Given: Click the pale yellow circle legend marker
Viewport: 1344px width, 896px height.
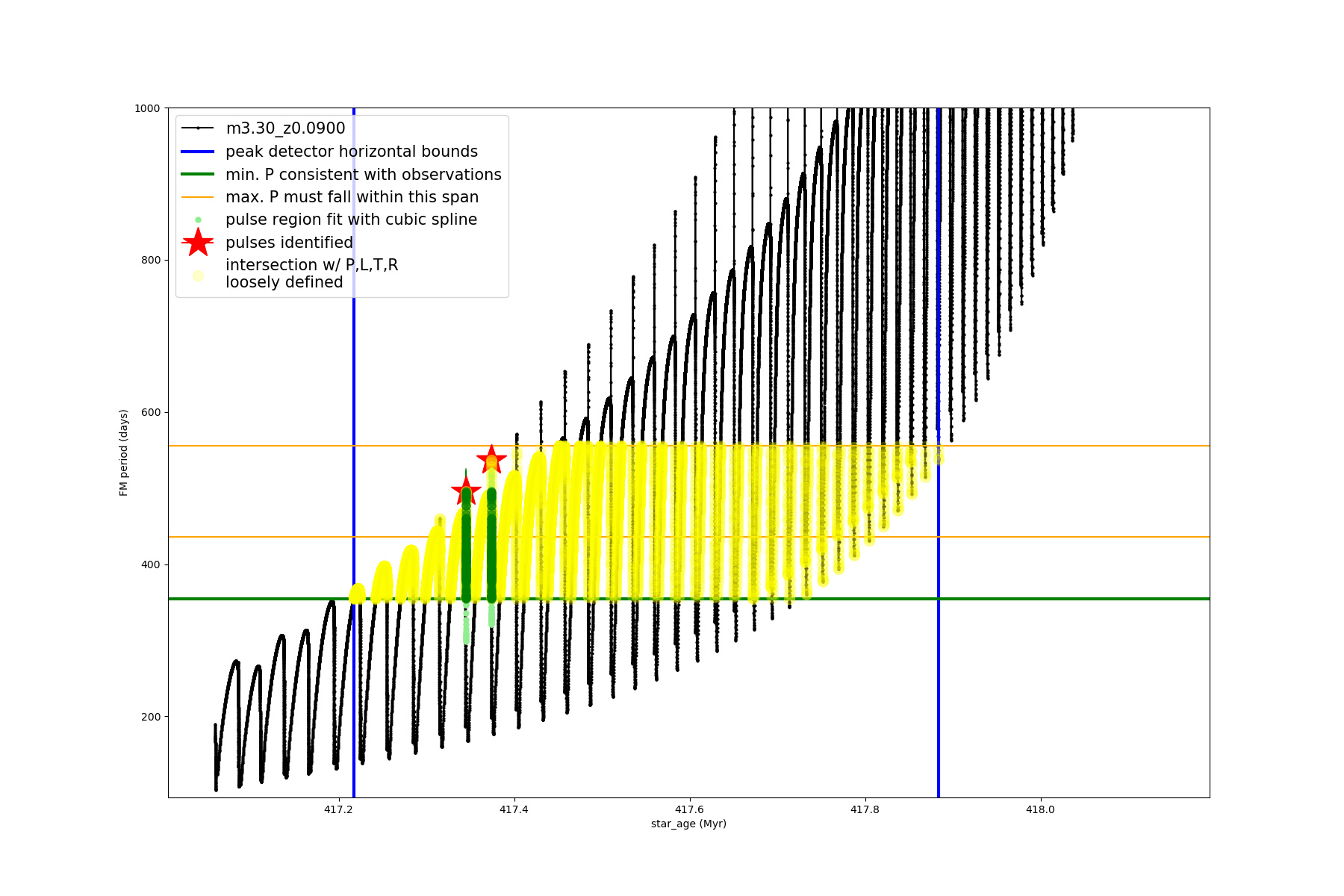Looking at the screenshot, I should [x=198, y=276].
